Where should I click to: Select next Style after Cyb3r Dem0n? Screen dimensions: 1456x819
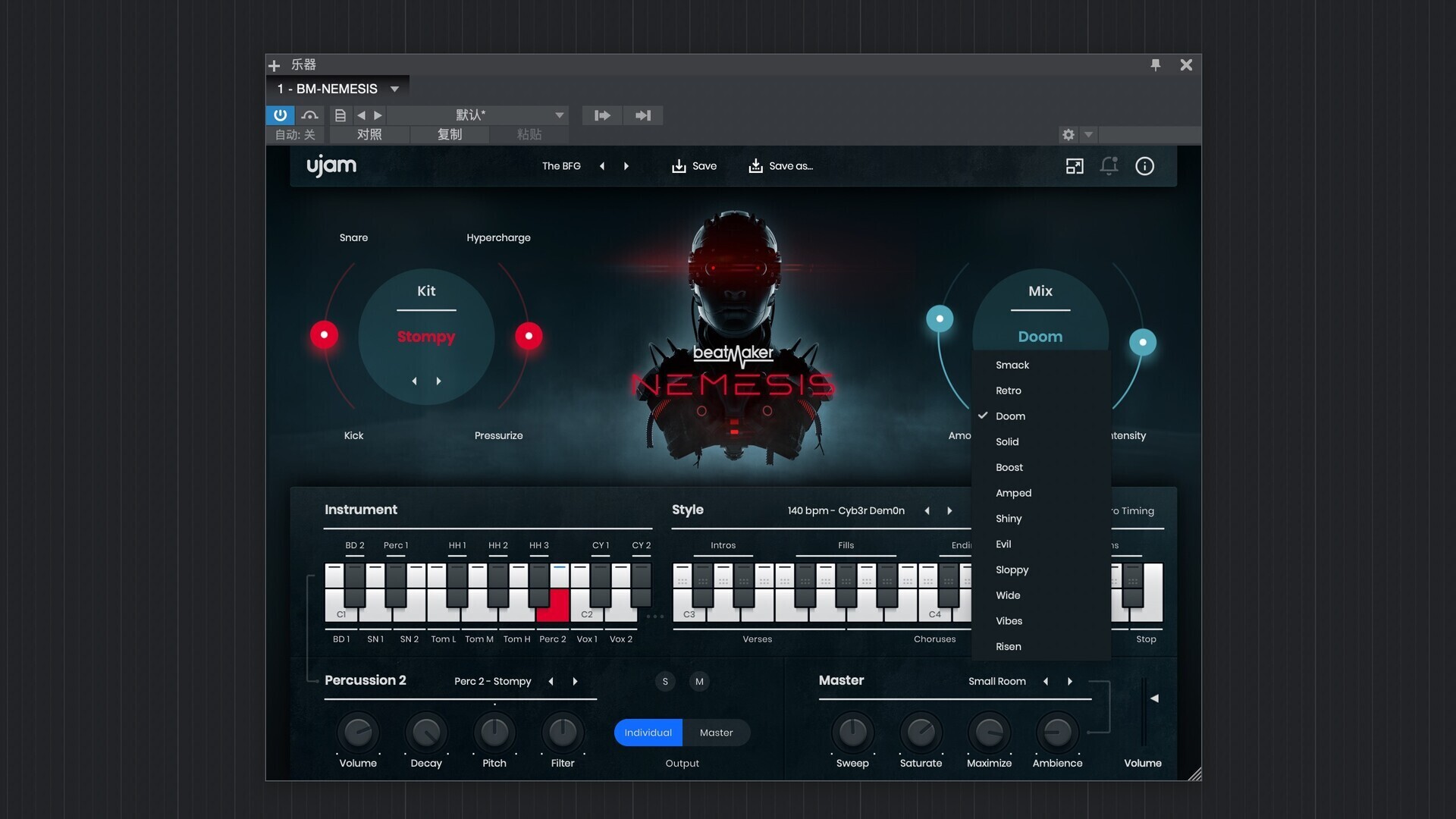[949, 510]
